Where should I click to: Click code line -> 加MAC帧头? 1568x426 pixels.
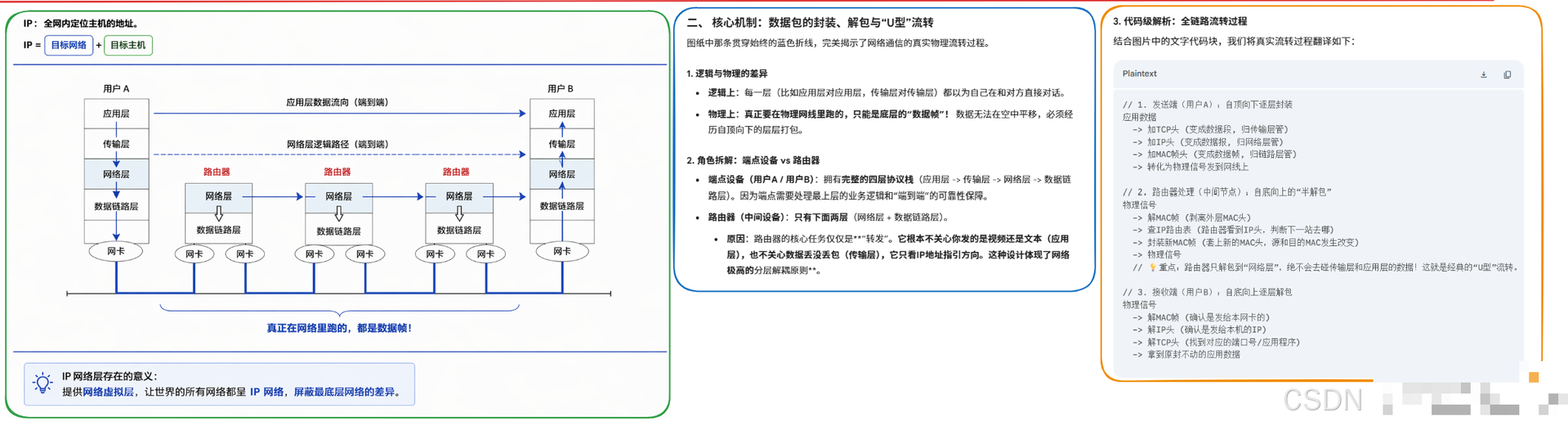pyautogui.click(x=1214, y=154)
